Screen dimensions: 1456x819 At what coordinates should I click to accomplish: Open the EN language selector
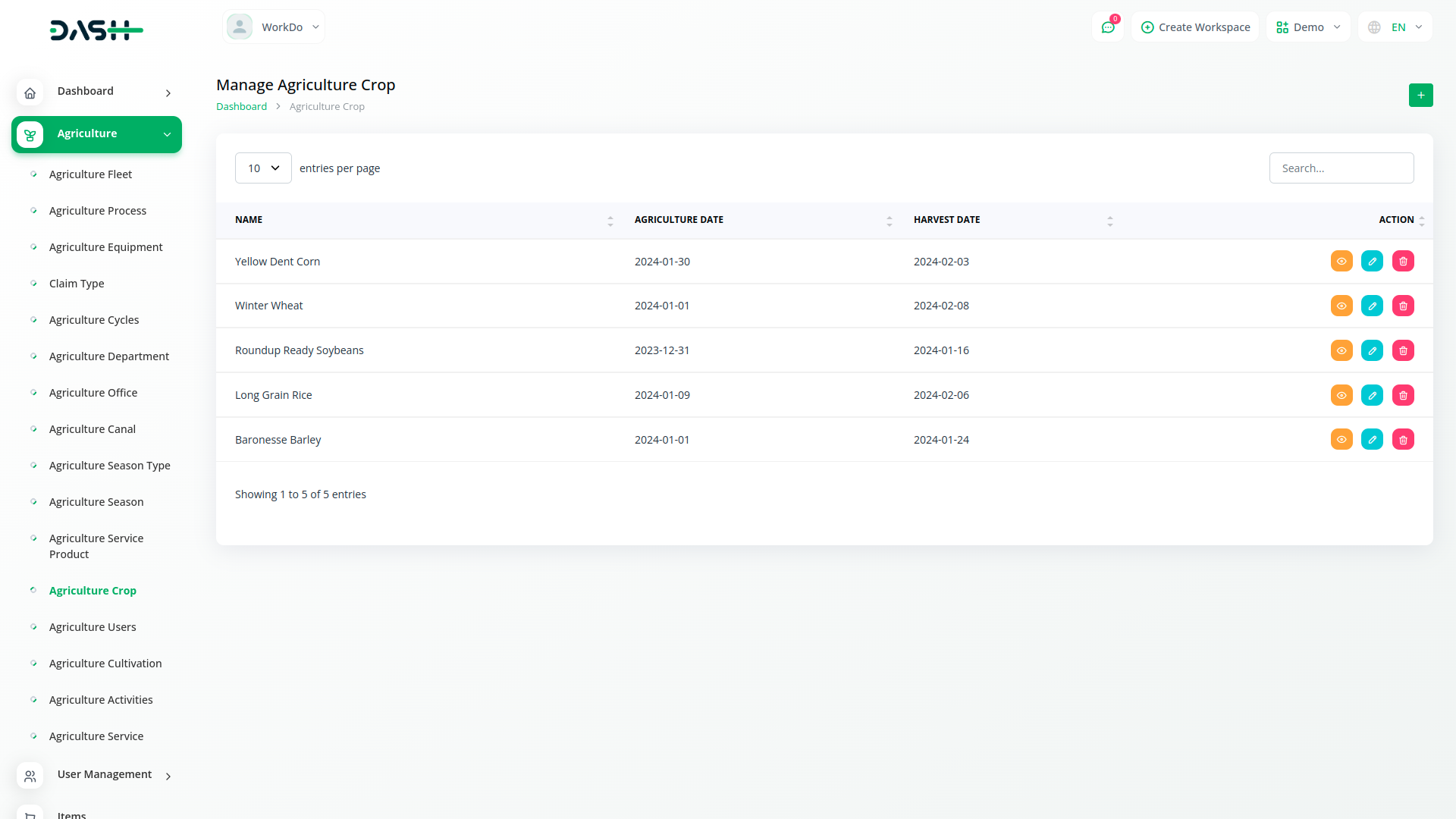[1395, 27]
